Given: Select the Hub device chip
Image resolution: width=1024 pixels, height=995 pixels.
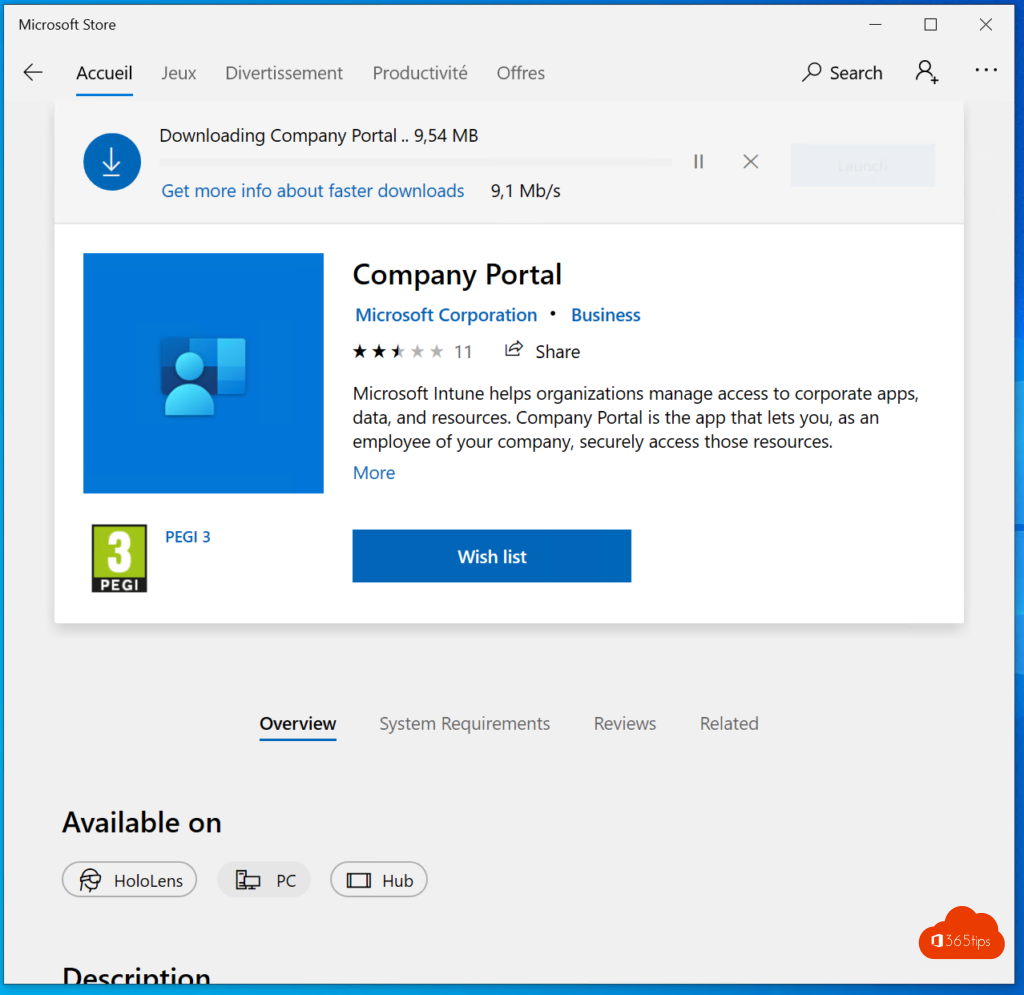Looking at the screenshot, I should 379,880.
